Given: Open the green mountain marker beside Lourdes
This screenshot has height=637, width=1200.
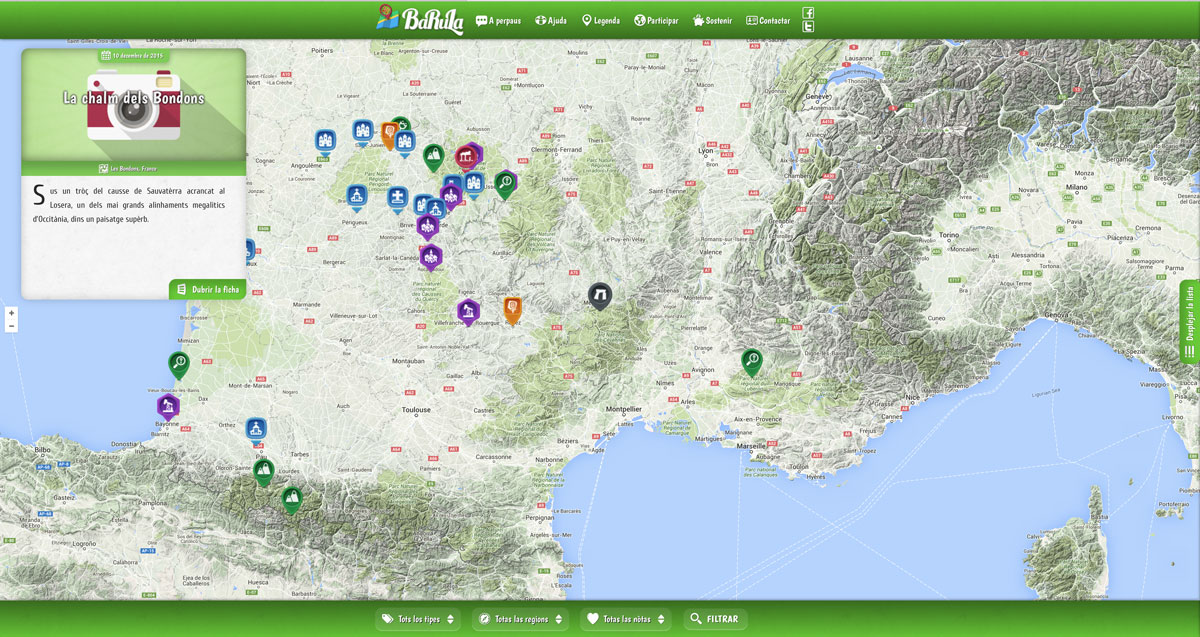Looking at the screenshot, I should click(263, 471).
